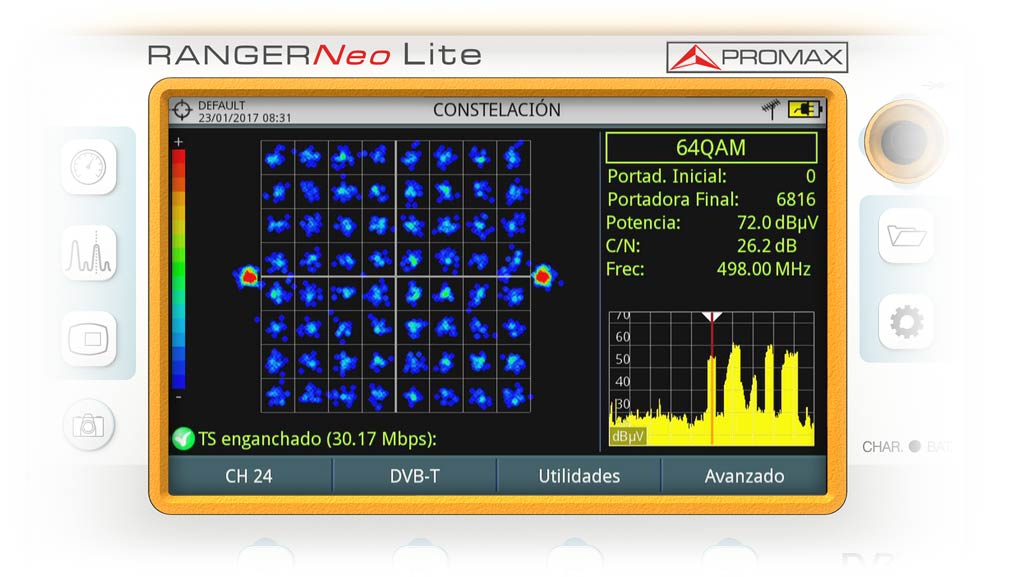Image resolution: width=1024 pixels, height=577 pixels.
Task: Click the CONSTELACIÓN screen title
Action: [497, 110]
